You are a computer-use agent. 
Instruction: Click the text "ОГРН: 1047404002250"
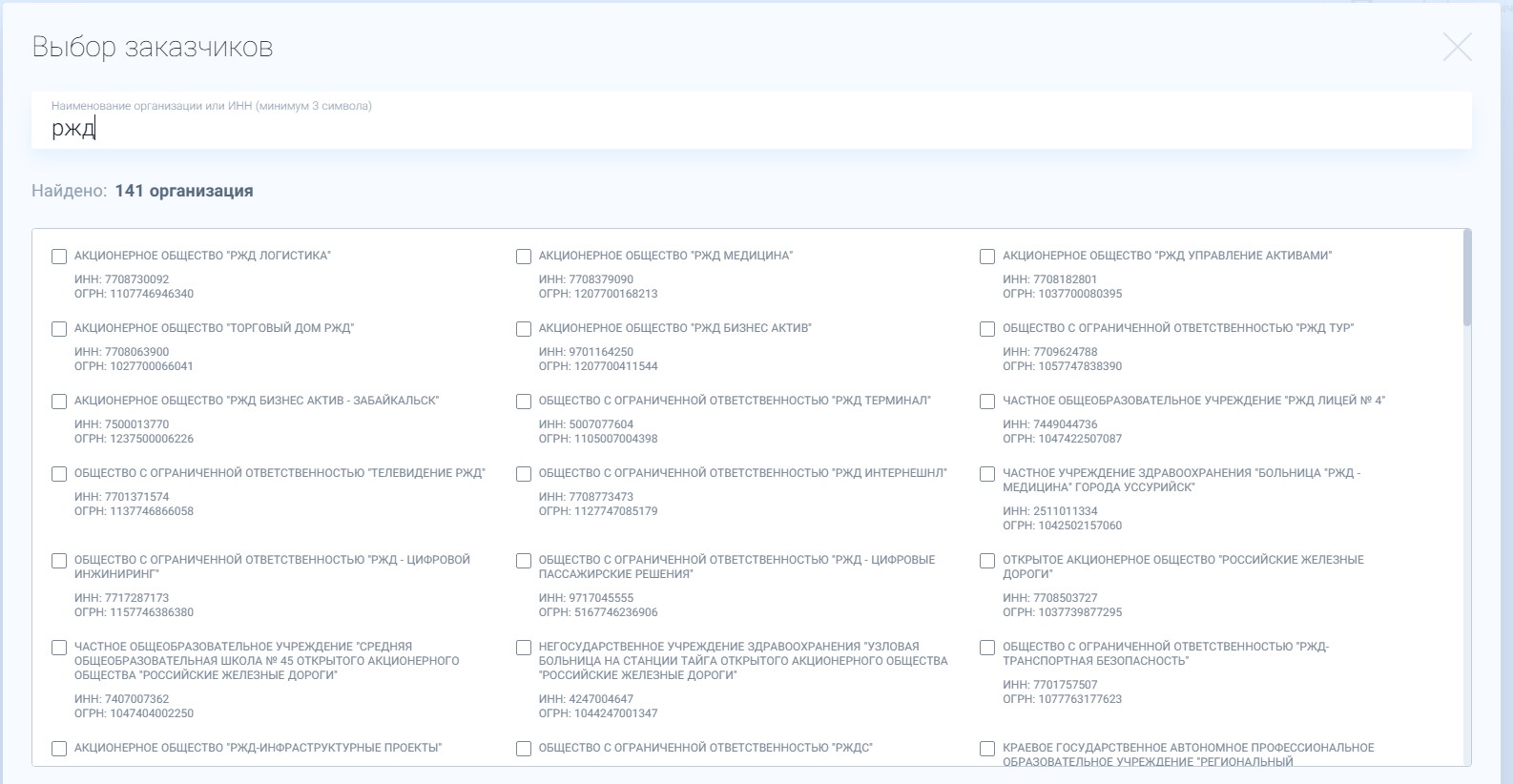(134, 713)
